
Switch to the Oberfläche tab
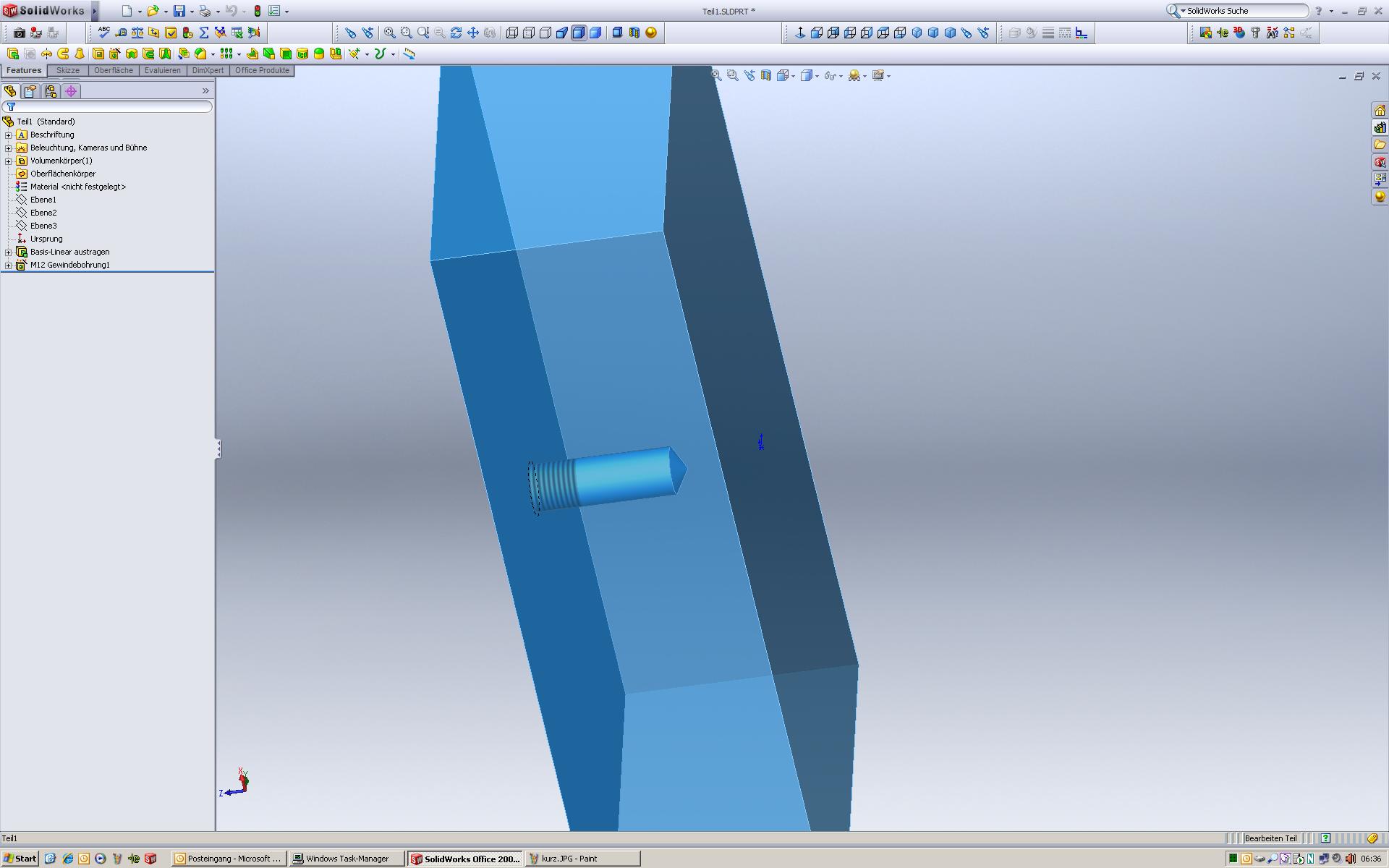click(x=114, y=70)
